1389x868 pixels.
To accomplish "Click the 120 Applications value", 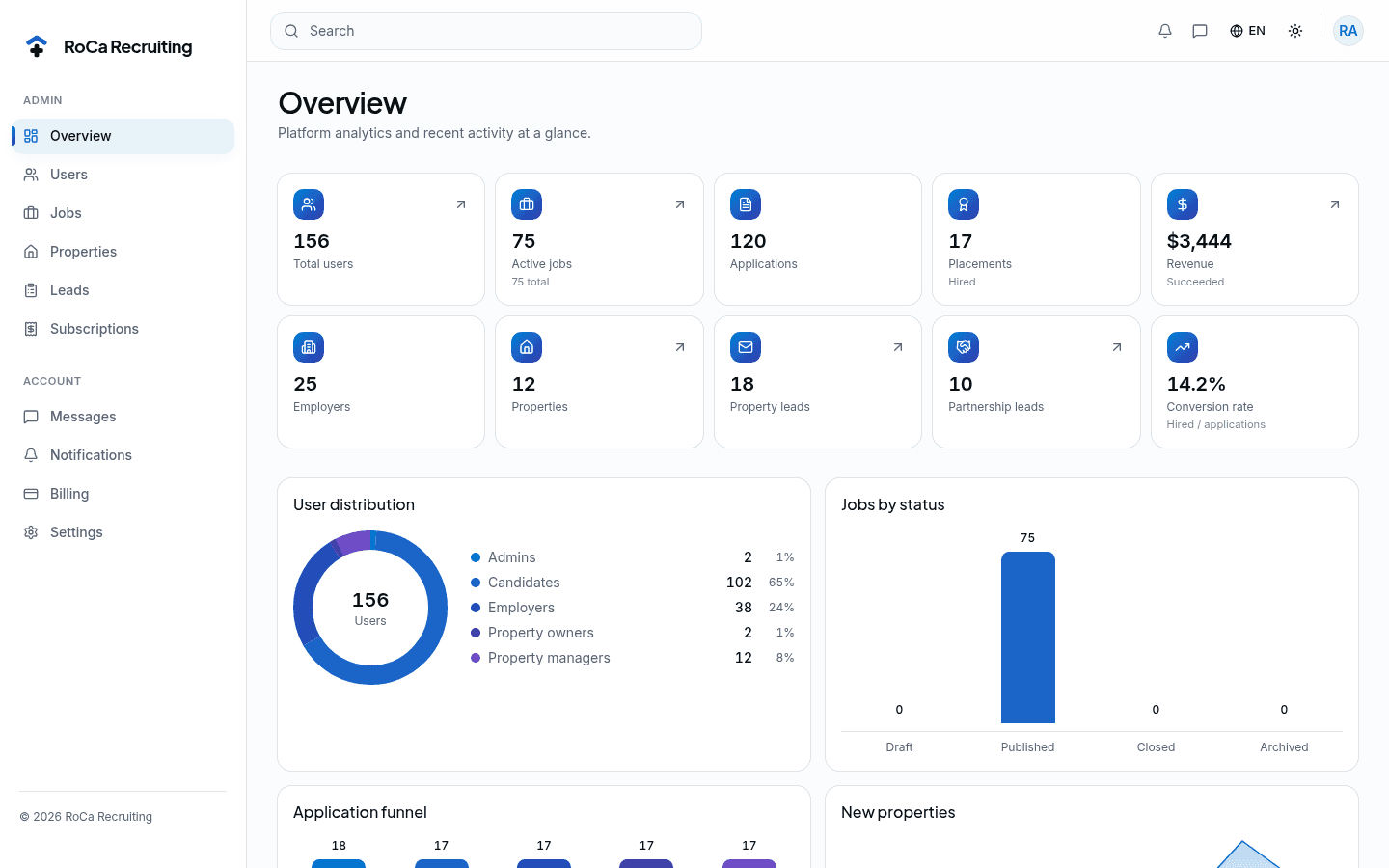I will [749, 241].
